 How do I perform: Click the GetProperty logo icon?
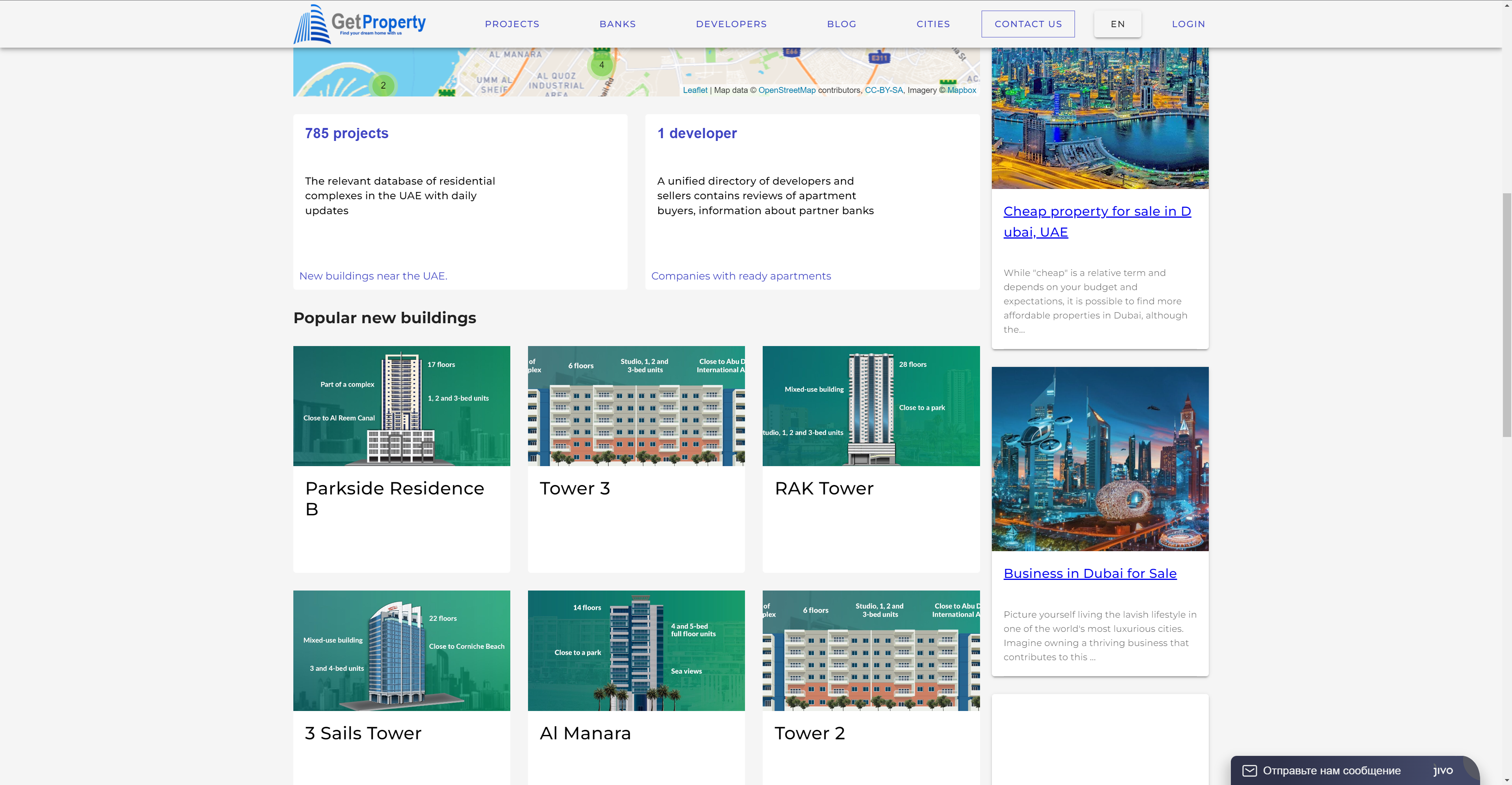pos(312,24)
